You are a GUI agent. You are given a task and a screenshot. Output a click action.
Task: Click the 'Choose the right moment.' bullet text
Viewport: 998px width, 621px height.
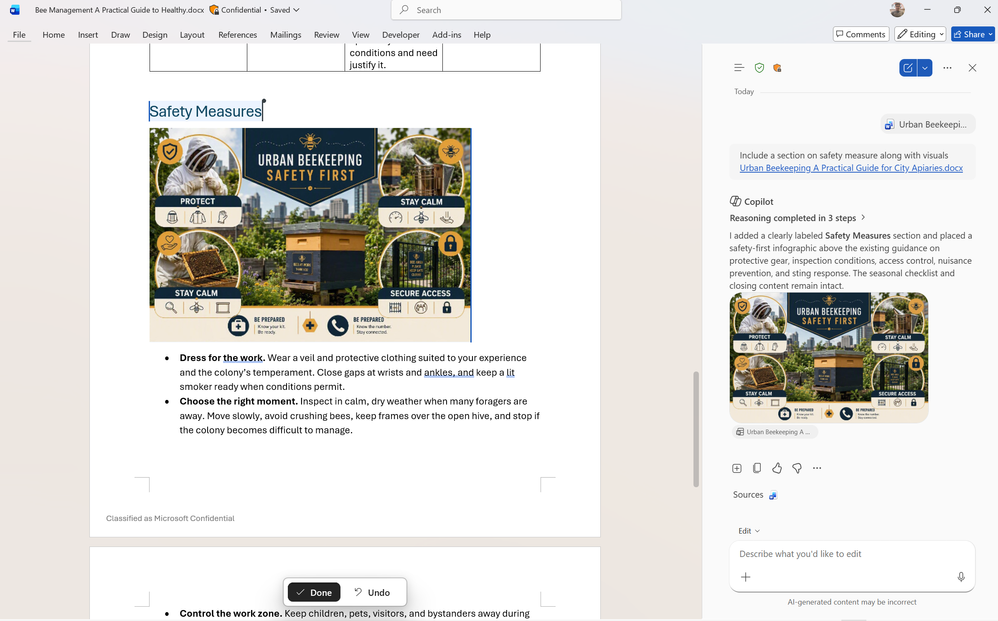click(x=239, y=401)
